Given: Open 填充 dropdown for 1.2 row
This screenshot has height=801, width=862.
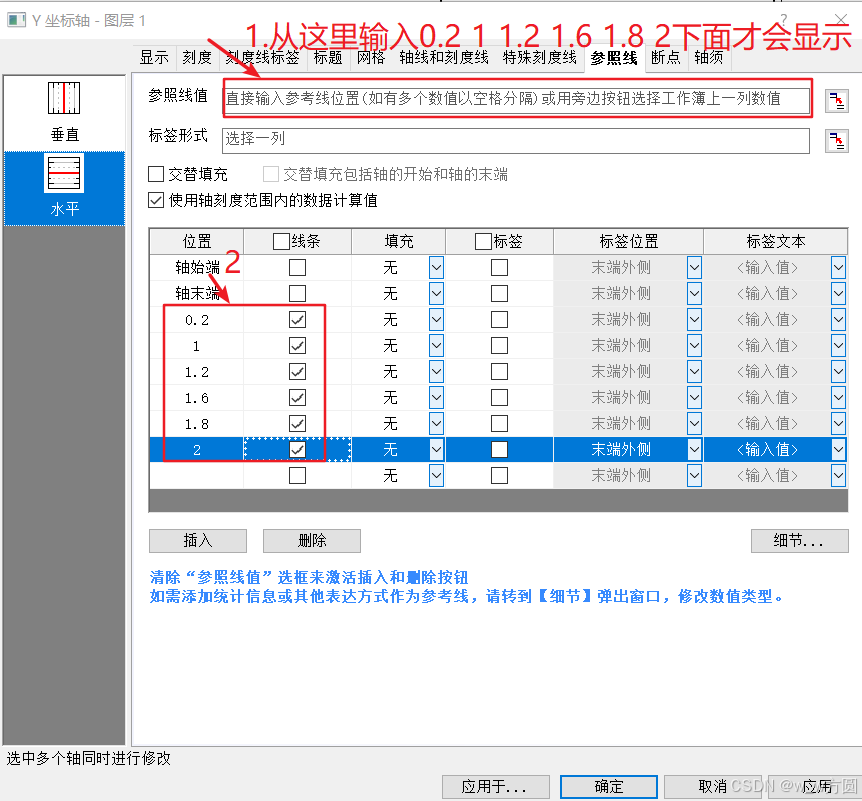Looking at the screenshot, I should click(436, 372).
